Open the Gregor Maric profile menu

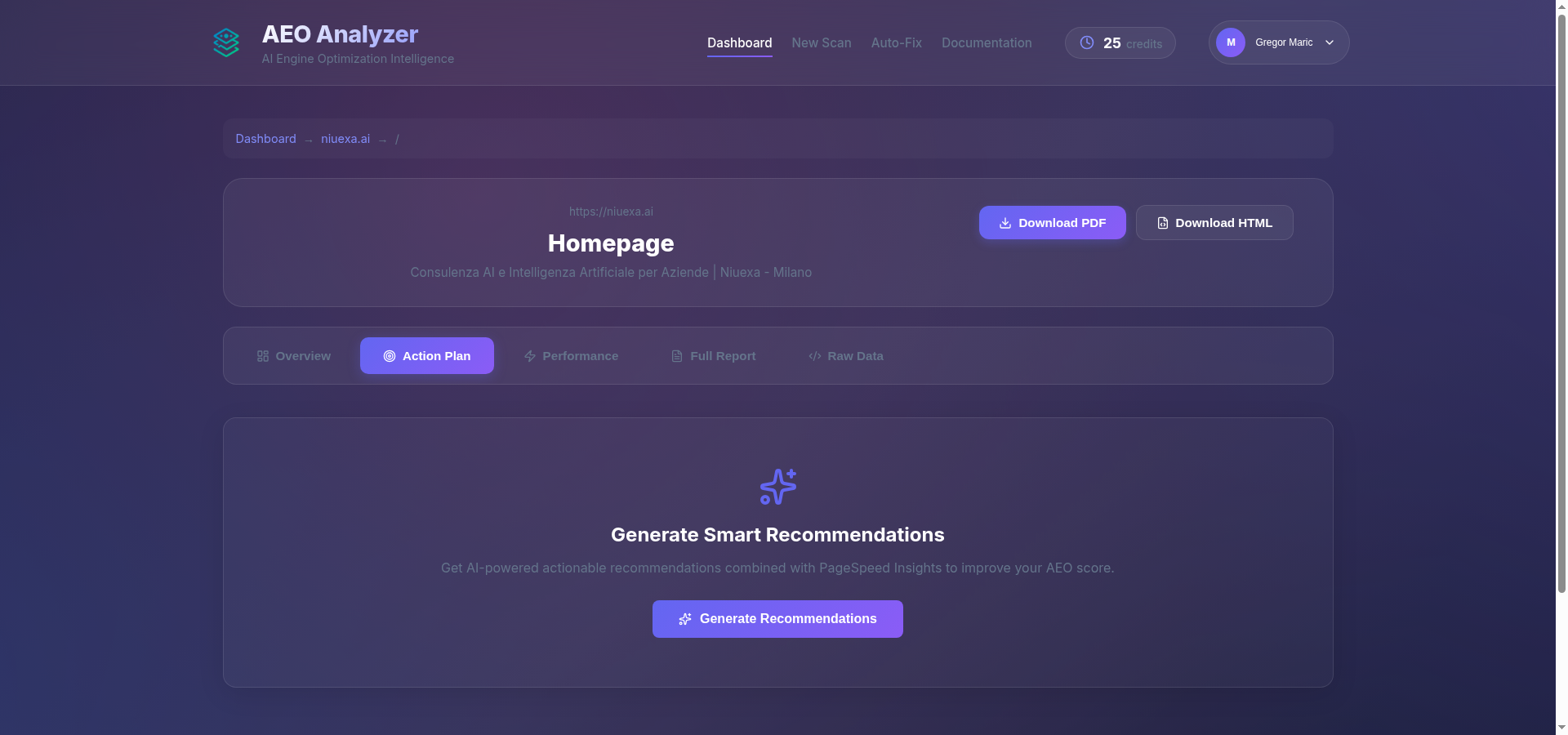pyautogui.click(x=1284, y=42)
